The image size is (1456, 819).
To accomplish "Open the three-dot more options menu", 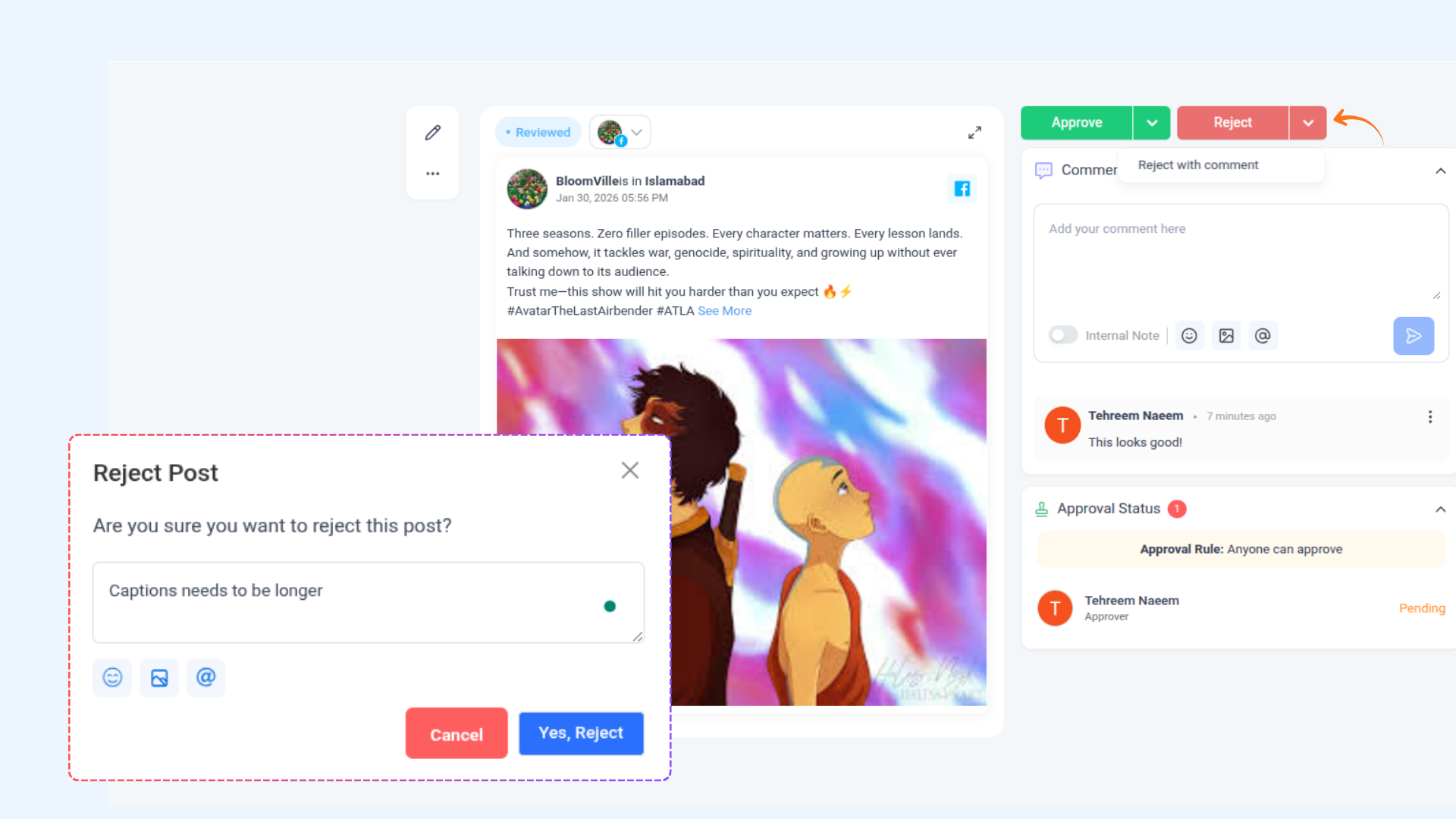I will pos(433,174).
